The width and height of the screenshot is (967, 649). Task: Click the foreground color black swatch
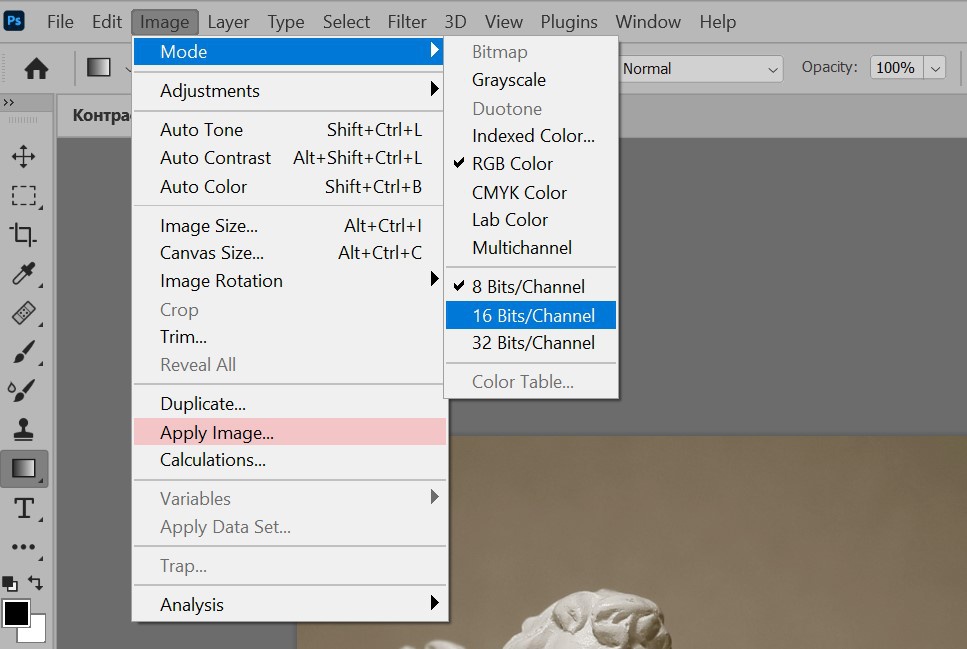click(x=15, y=612)
